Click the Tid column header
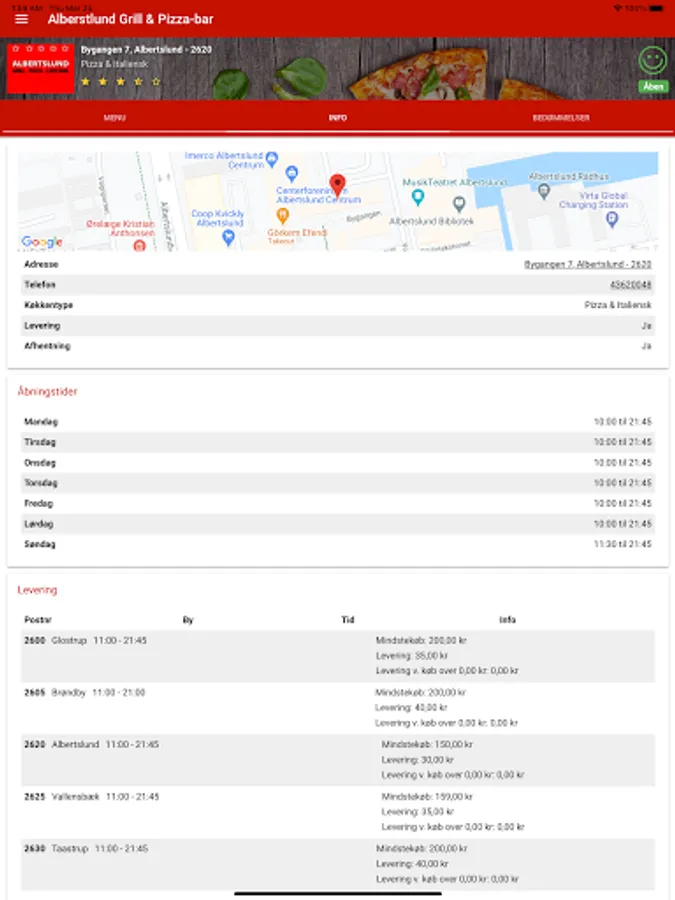Screen dimensions: 675x900 tap(348, 619)
